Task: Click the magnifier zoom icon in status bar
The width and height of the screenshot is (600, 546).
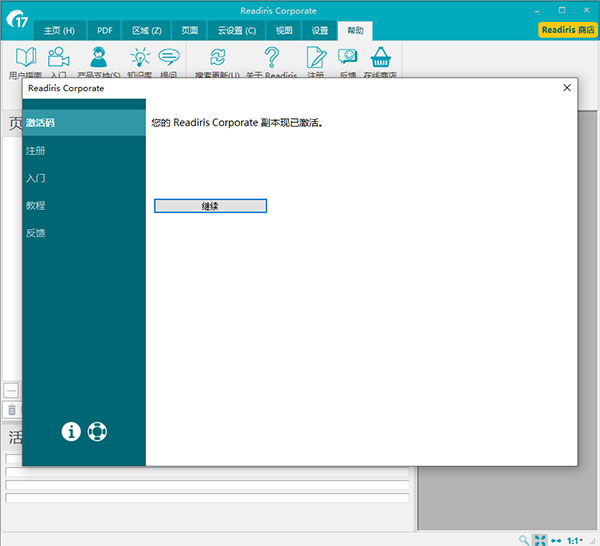Action: 524,540
